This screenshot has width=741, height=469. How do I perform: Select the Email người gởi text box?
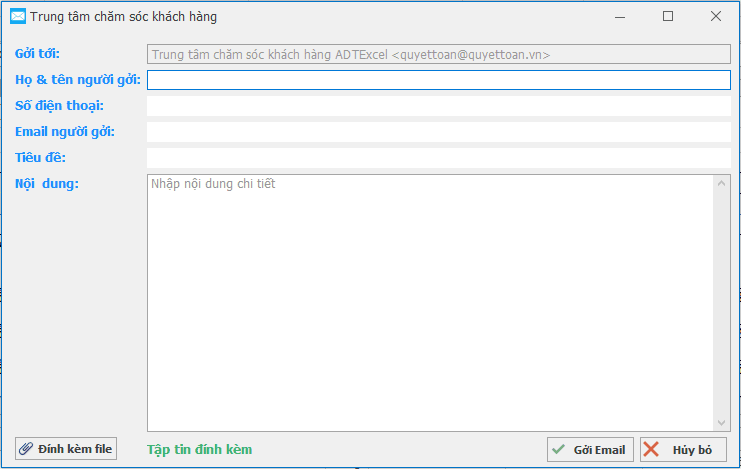[438, 132]
